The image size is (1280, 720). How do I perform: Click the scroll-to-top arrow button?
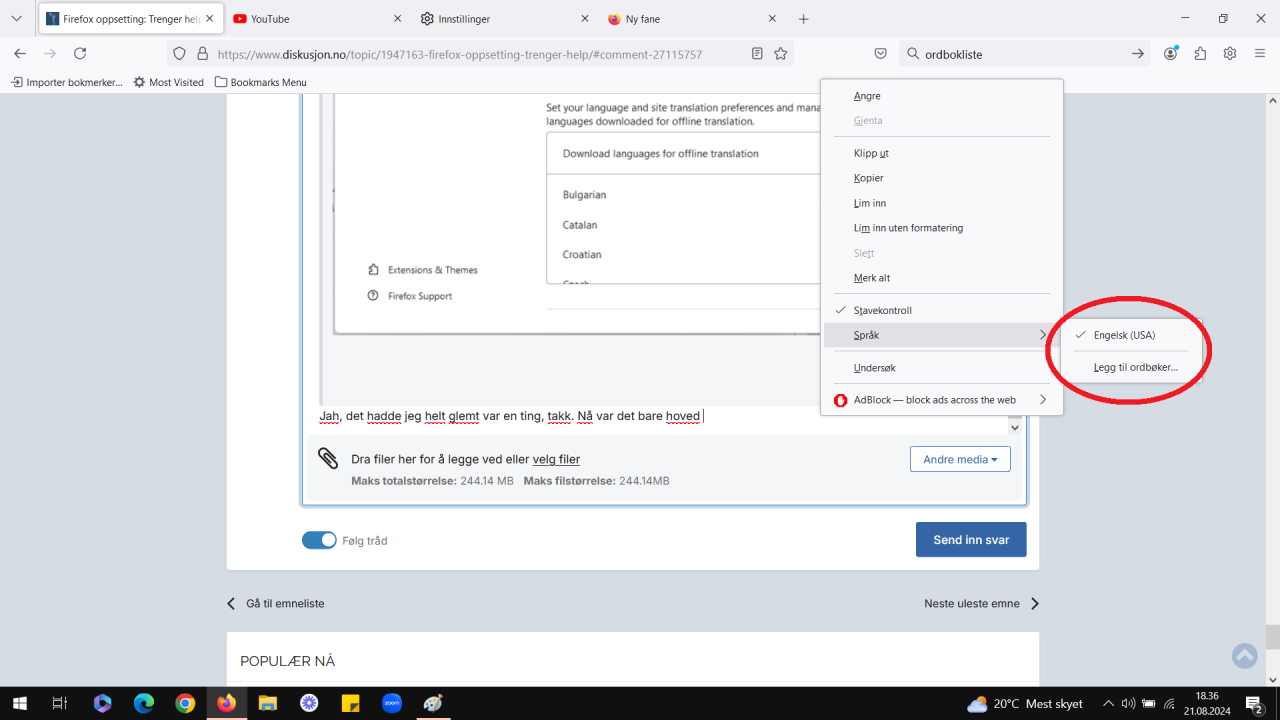click(1244, 656)
